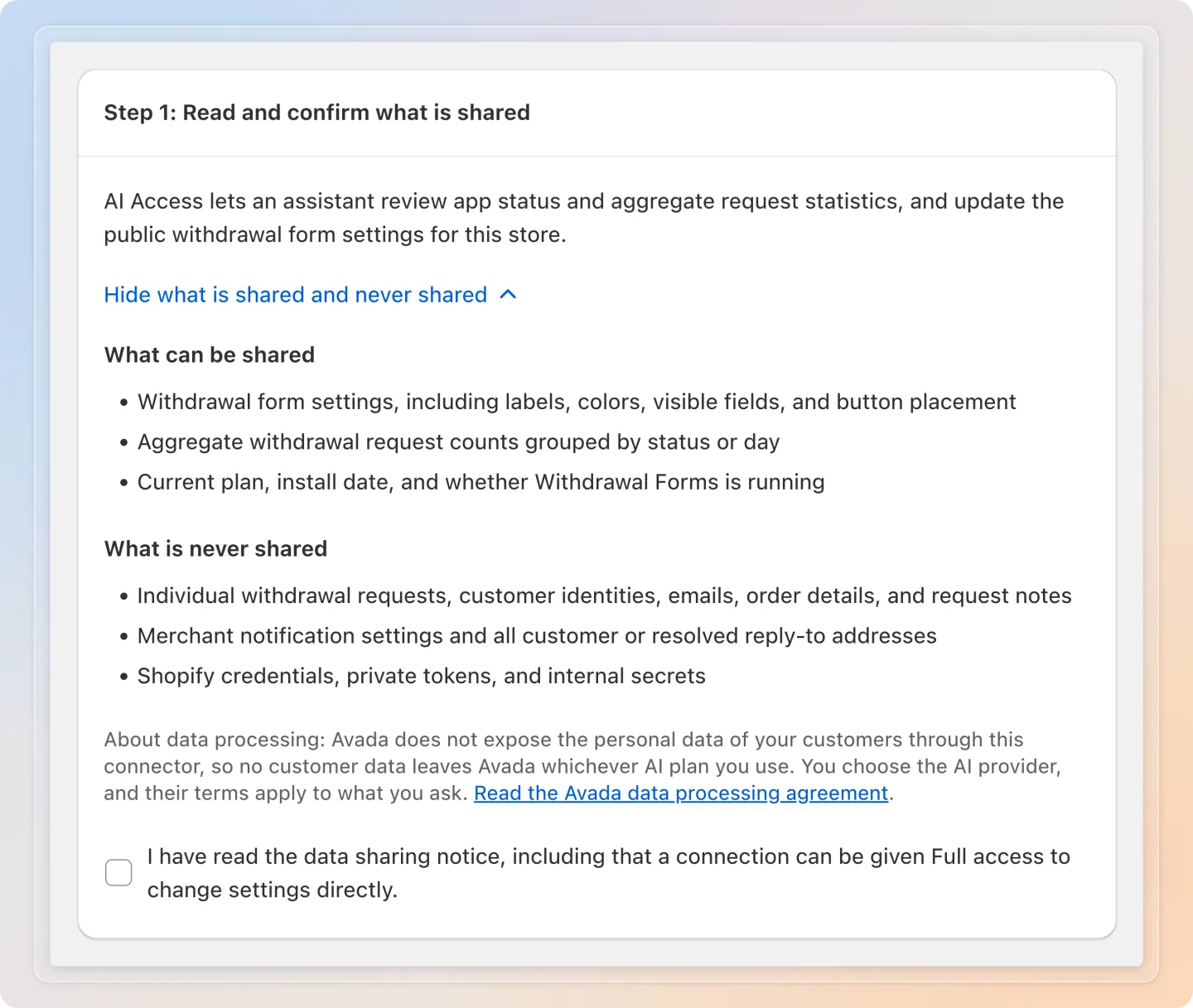Open the Avada data processing agreement link
The width and height of the screenshot is (1193, 1008).
coord(681,793)
